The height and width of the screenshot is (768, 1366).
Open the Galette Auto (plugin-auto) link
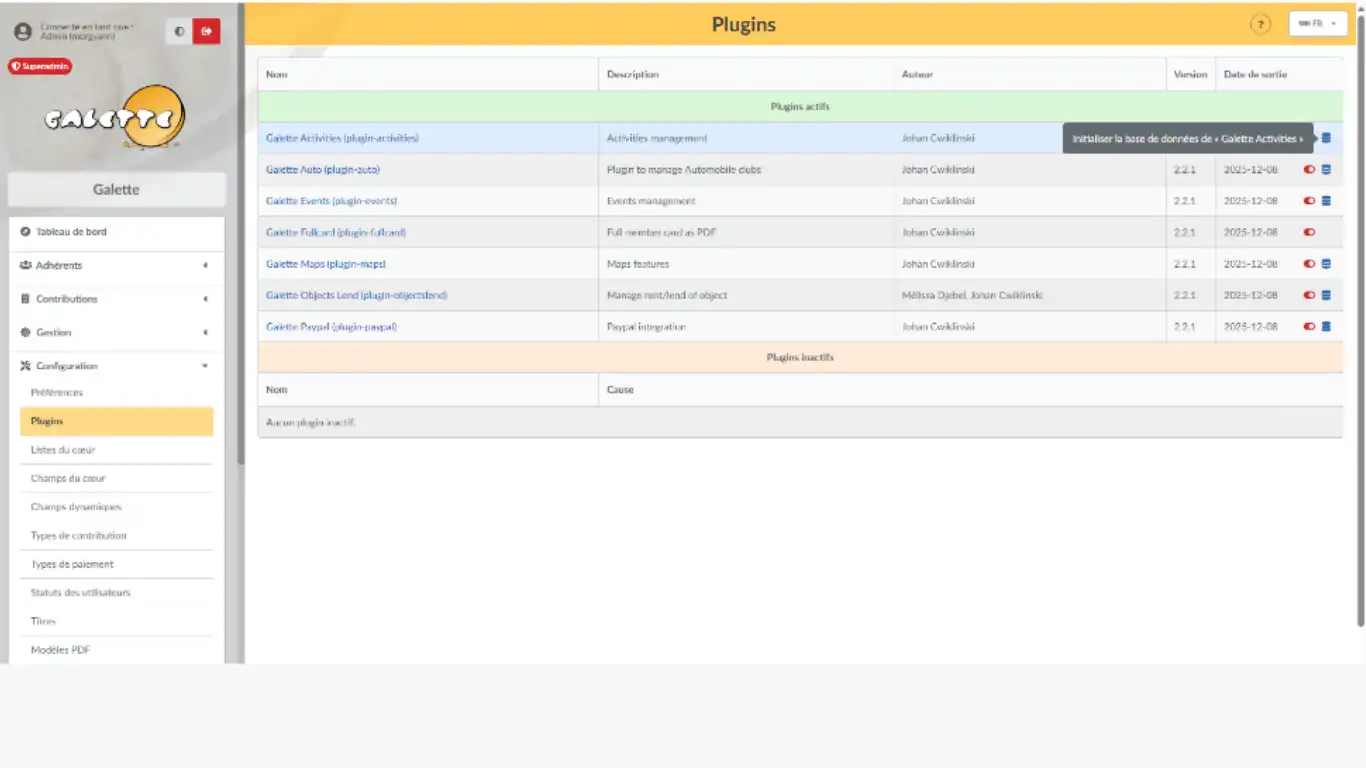(x=323, y=170)
